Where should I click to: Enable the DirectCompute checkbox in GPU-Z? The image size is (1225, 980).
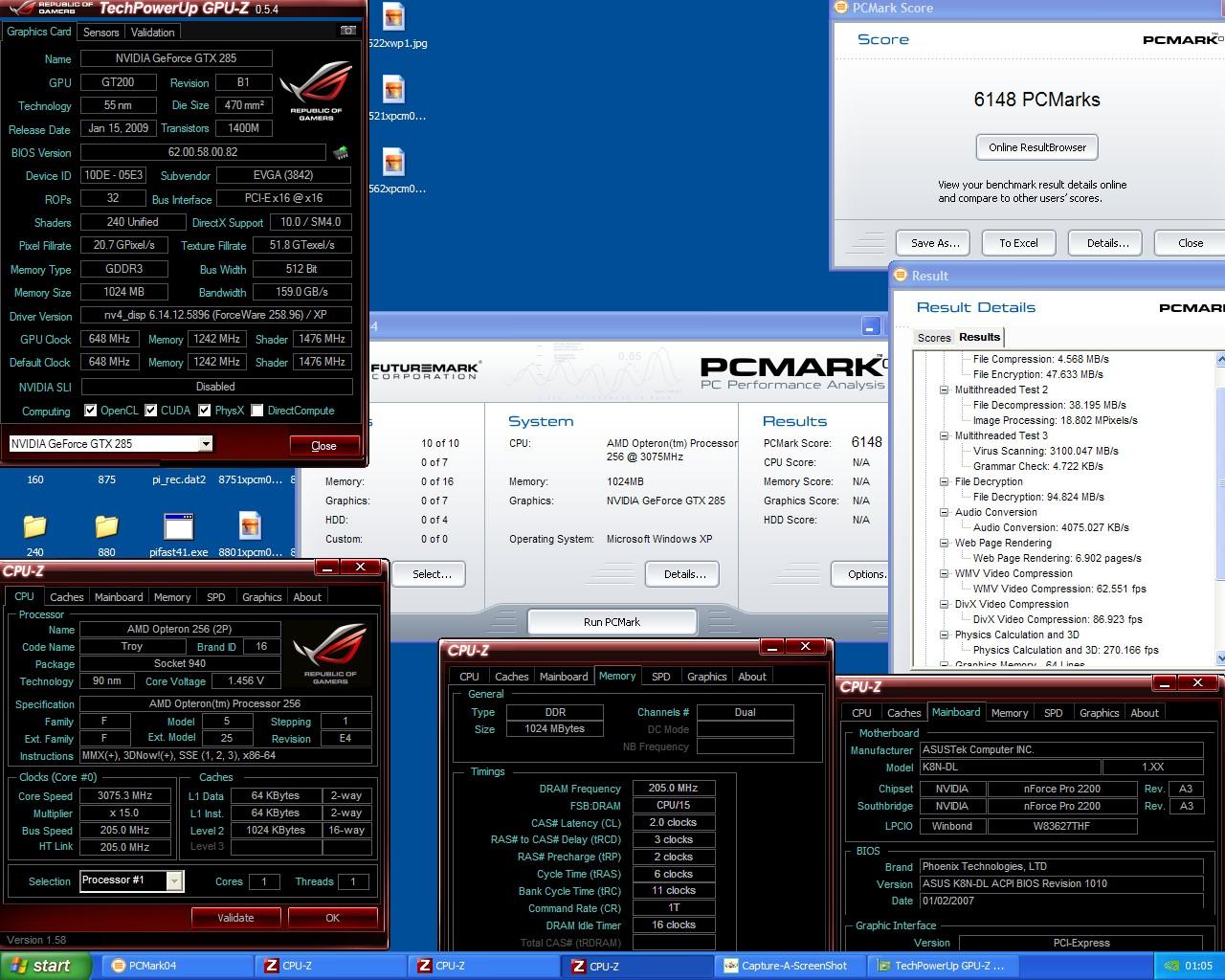(x=256, y=411)
